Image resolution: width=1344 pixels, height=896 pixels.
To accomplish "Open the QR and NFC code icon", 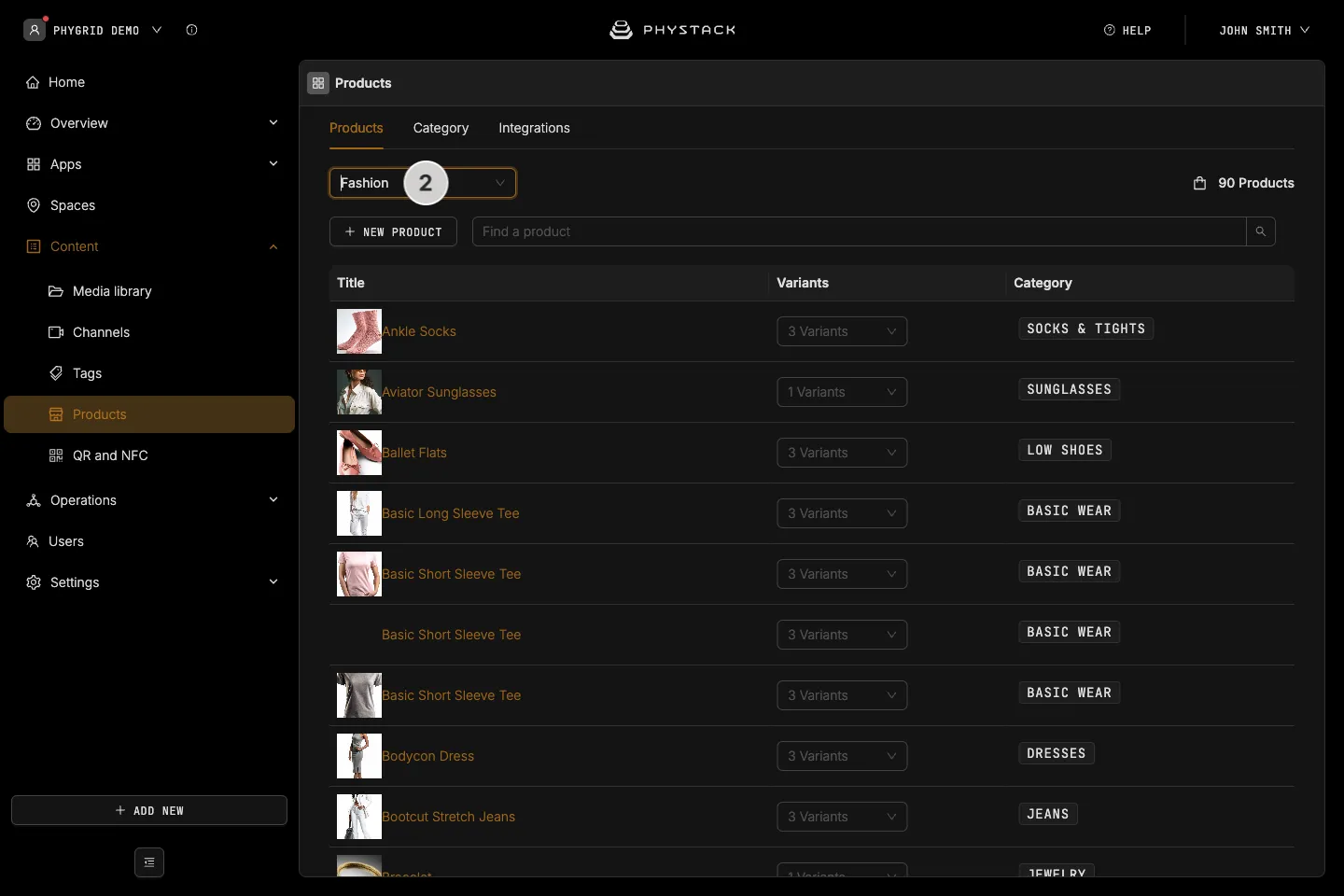I will click(56, 455).
